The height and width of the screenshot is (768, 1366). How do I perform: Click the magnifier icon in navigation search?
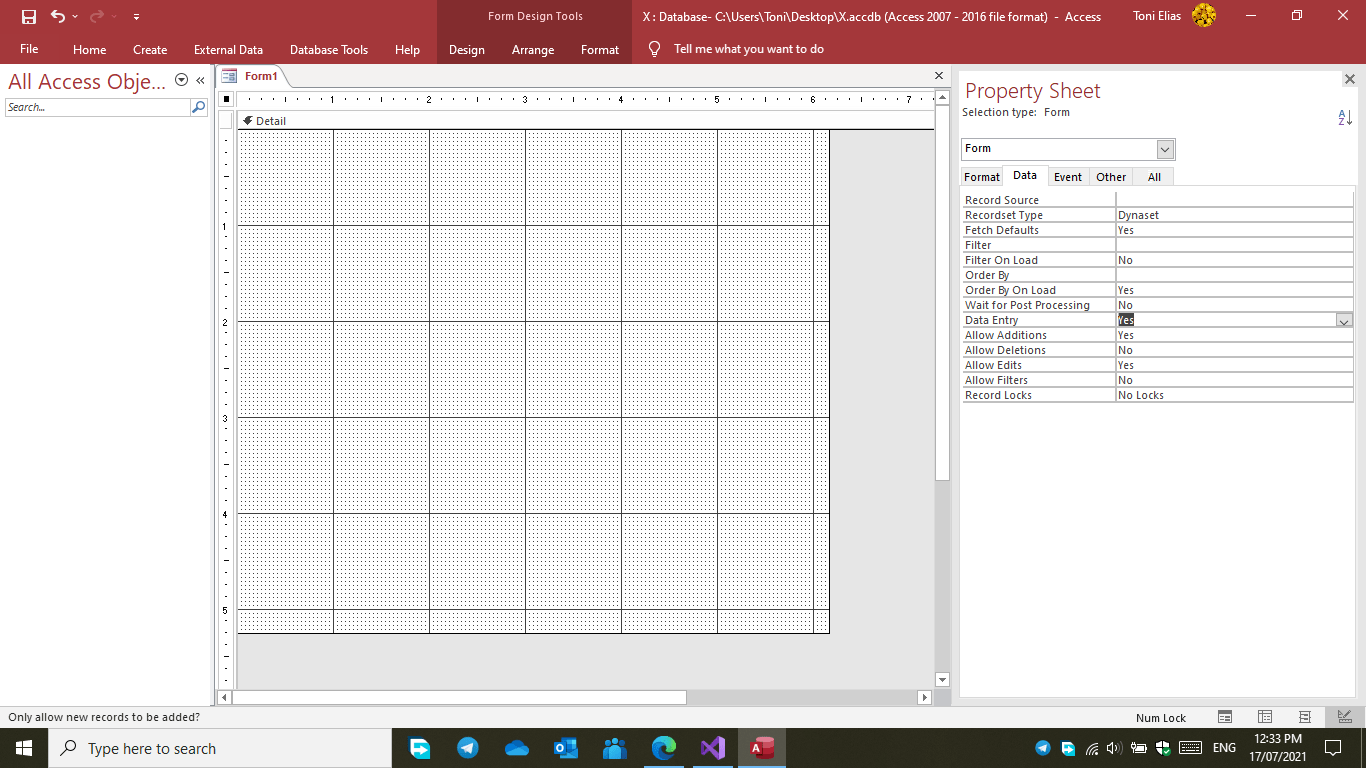[198, 107]
